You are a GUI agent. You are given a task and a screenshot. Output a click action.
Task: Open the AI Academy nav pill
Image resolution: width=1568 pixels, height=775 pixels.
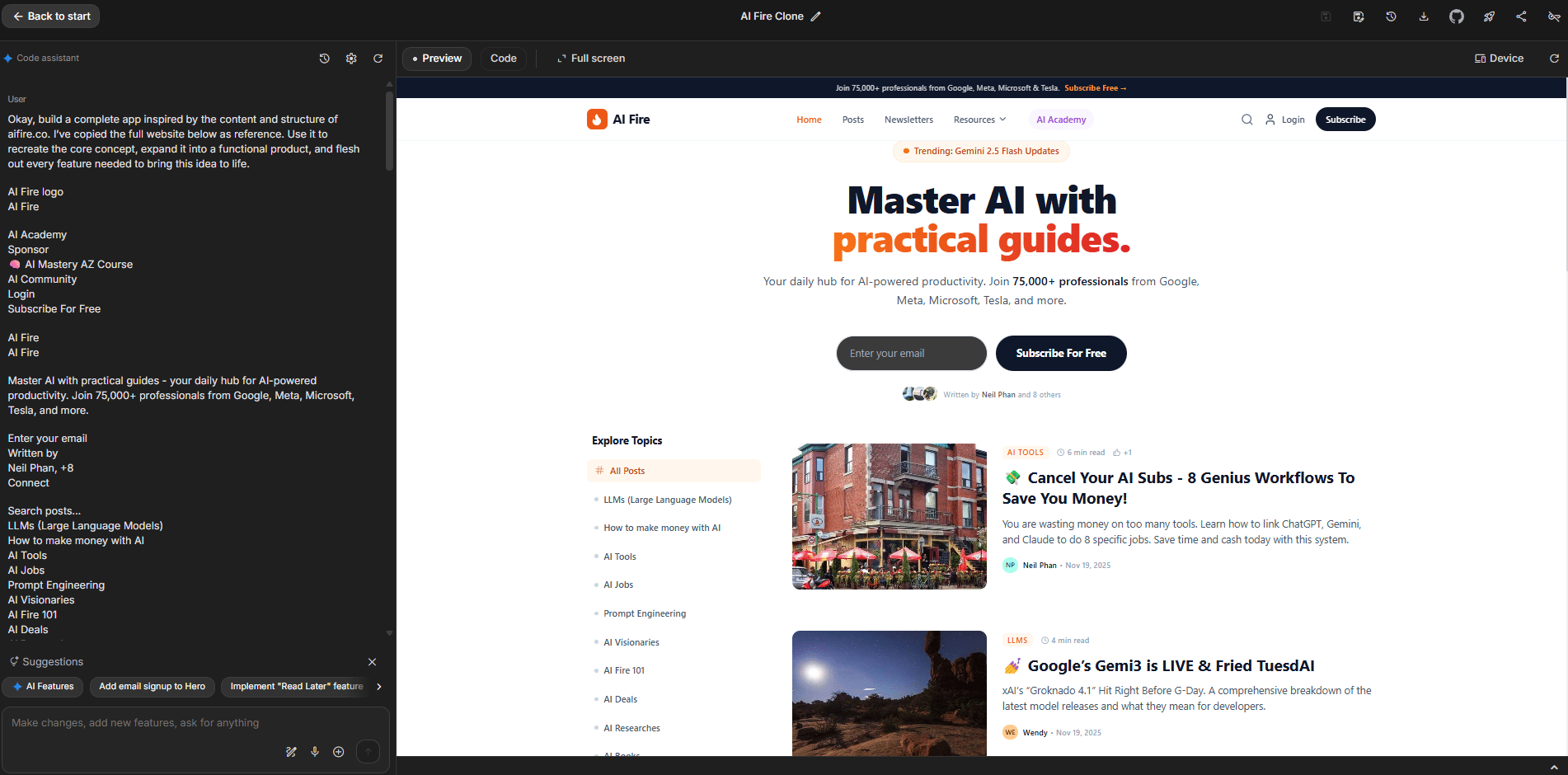point(1061,120)
